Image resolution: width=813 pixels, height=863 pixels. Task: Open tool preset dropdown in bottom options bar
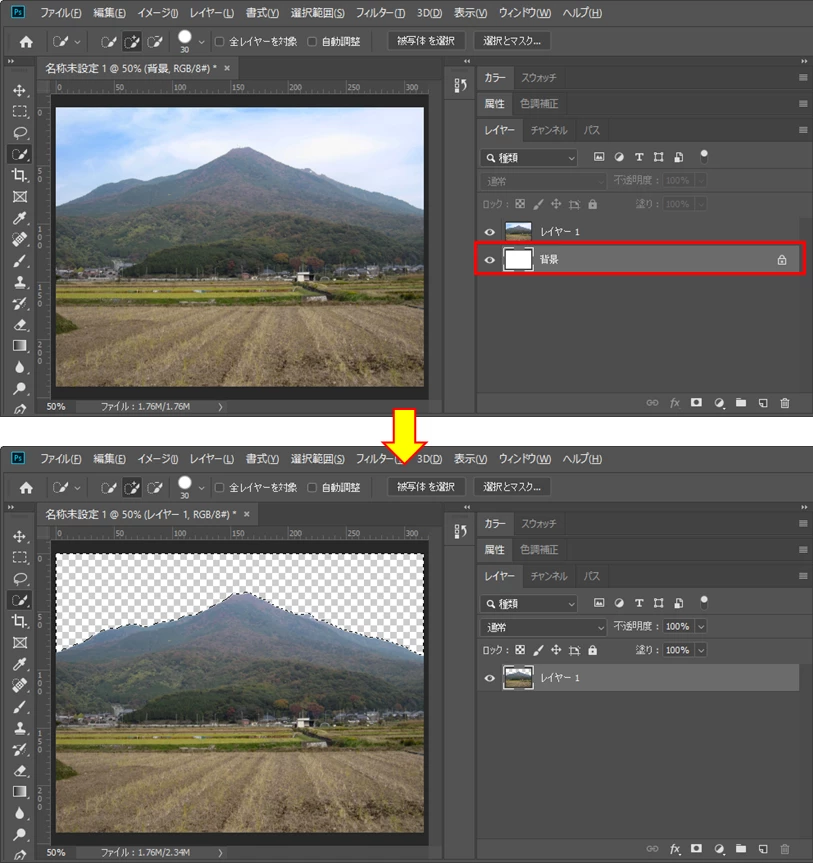[x=77, y=488]
